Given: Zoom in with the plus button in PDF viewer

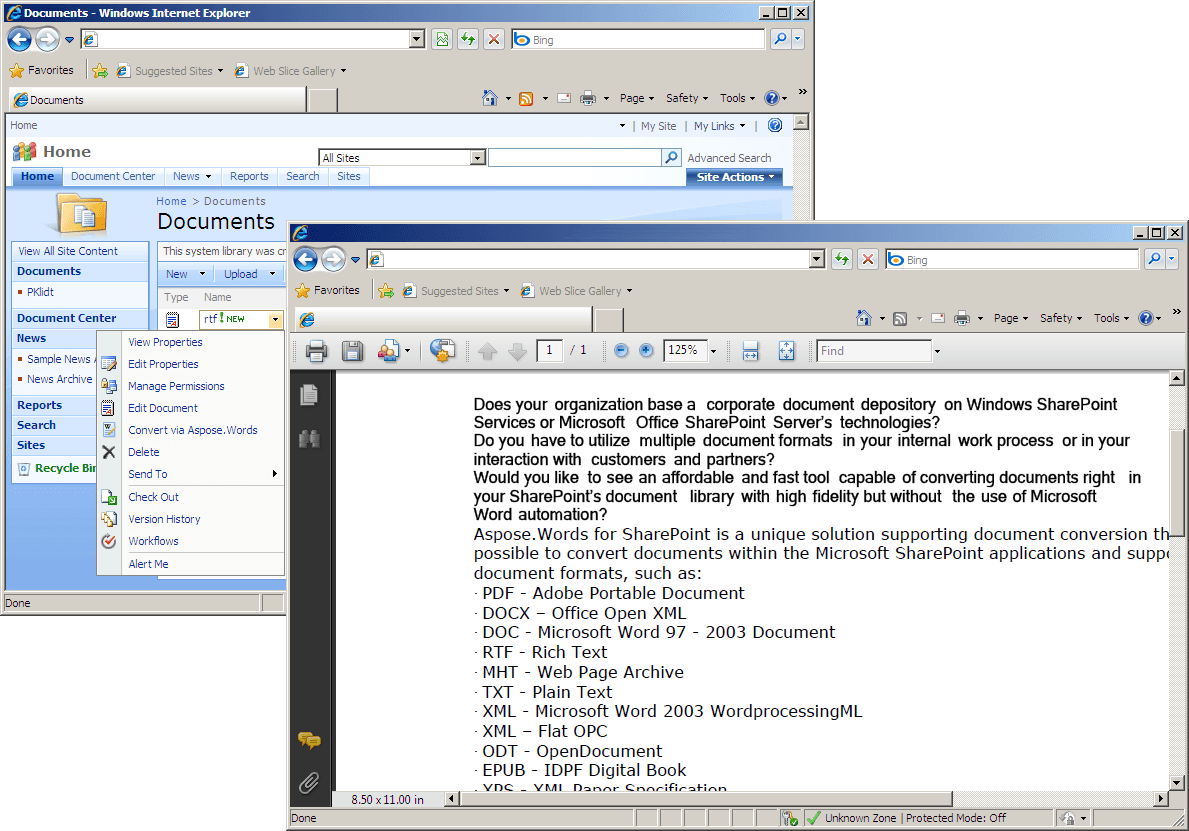Looking at the screenshot, I should (x=646, y=350).
